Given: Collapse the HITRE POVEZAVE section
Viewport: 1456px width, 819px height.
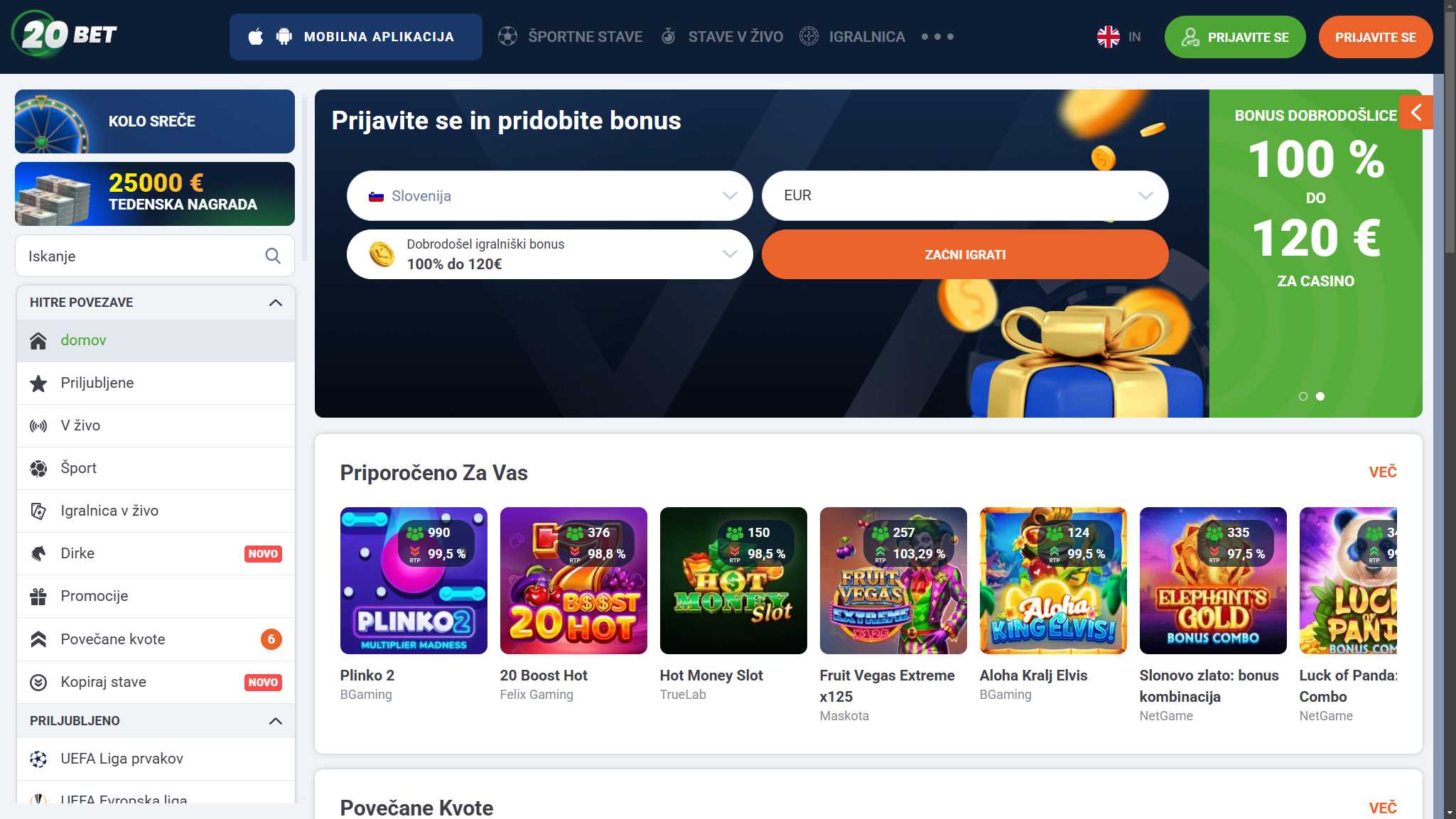Looking at the screenshot, I should point(276,303).
